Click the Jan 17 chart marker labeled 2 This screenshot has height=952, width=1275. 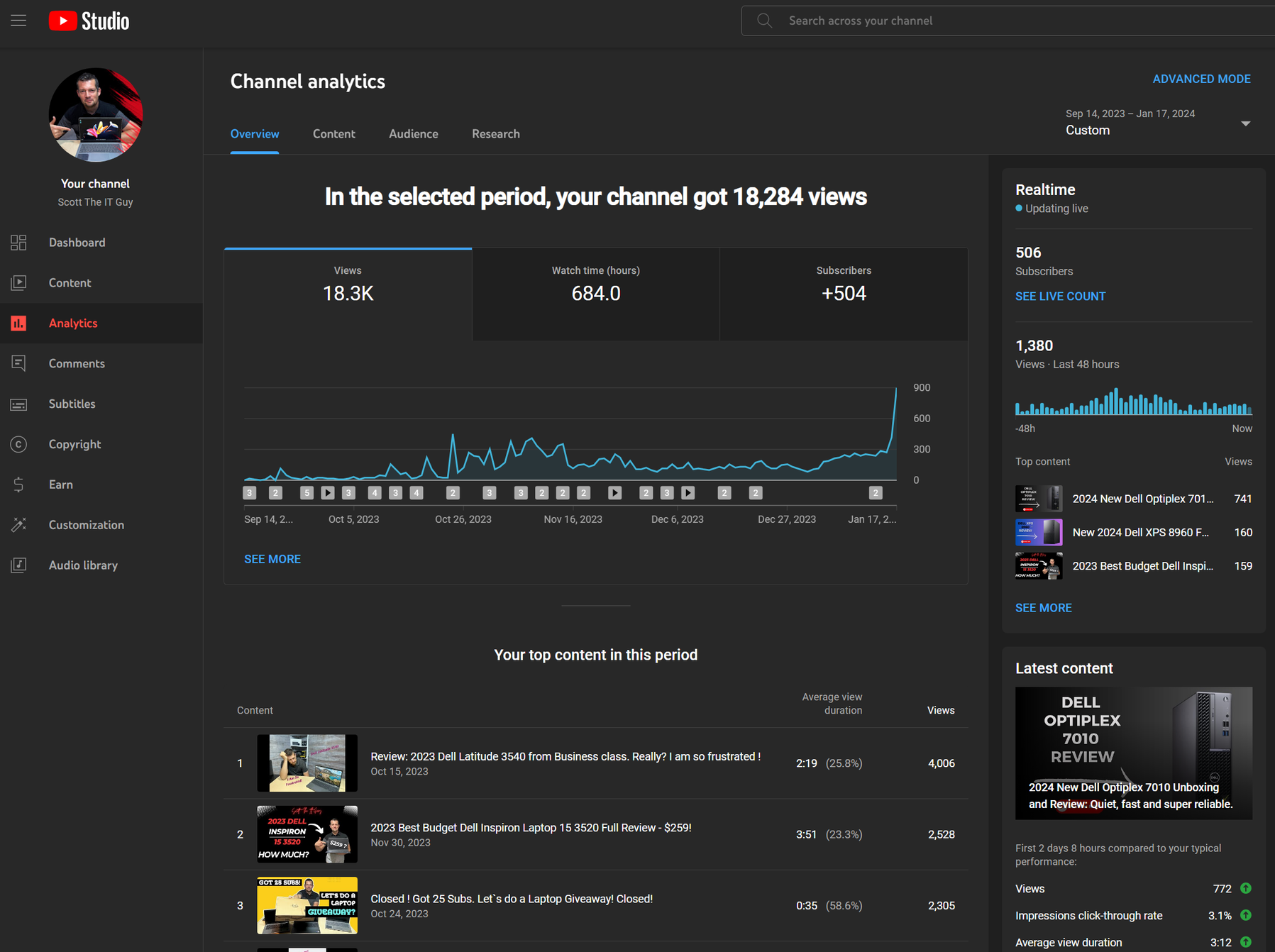[x=876, y=492]
